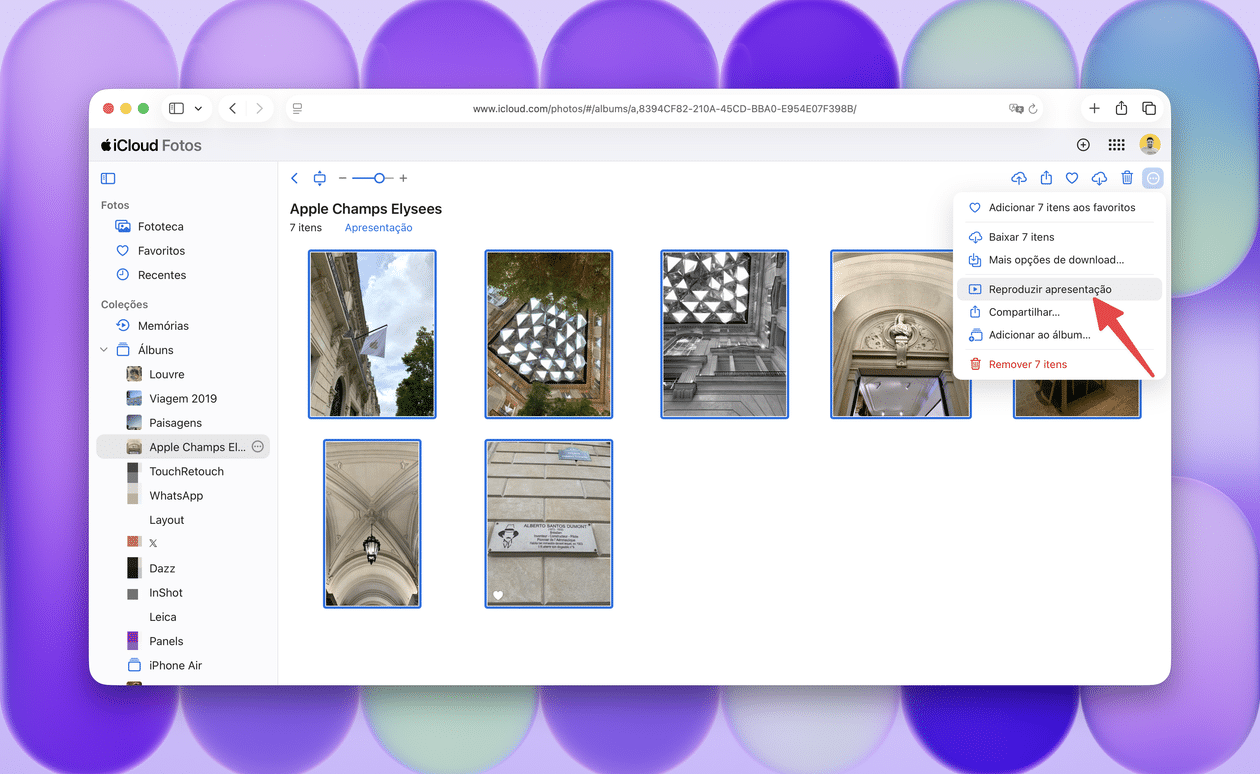Collapse the iCloud Photos sidebar panel icon

pos(108,178)
